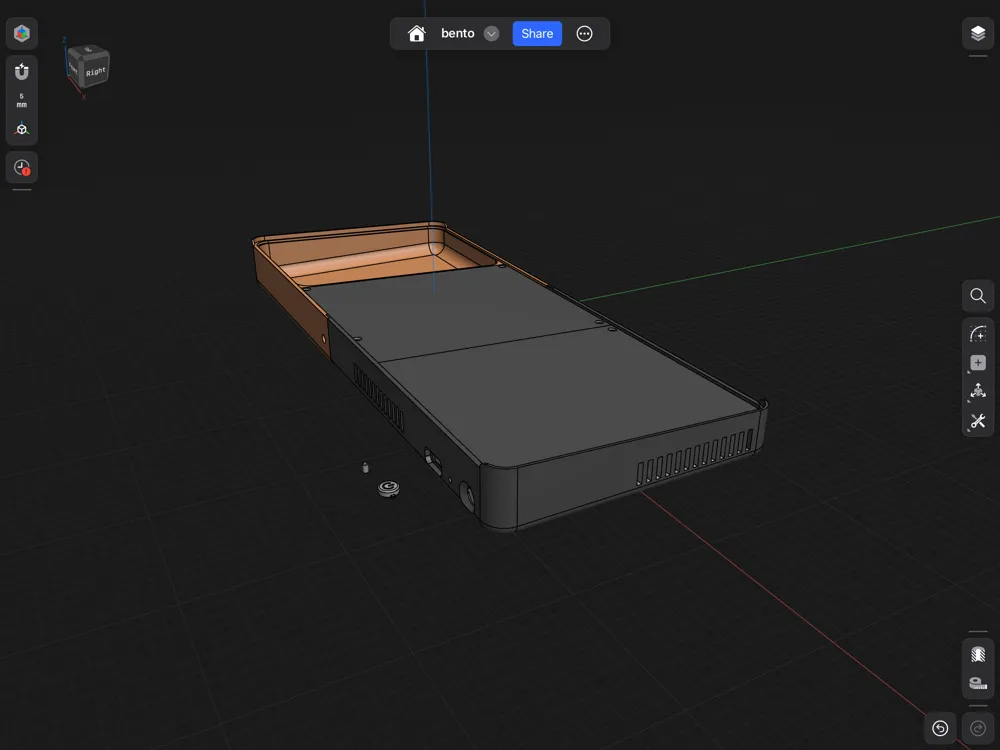The image size is (1000, 750).
Task: Toggle the orthographic view cube icon
Action: (22, 129)
